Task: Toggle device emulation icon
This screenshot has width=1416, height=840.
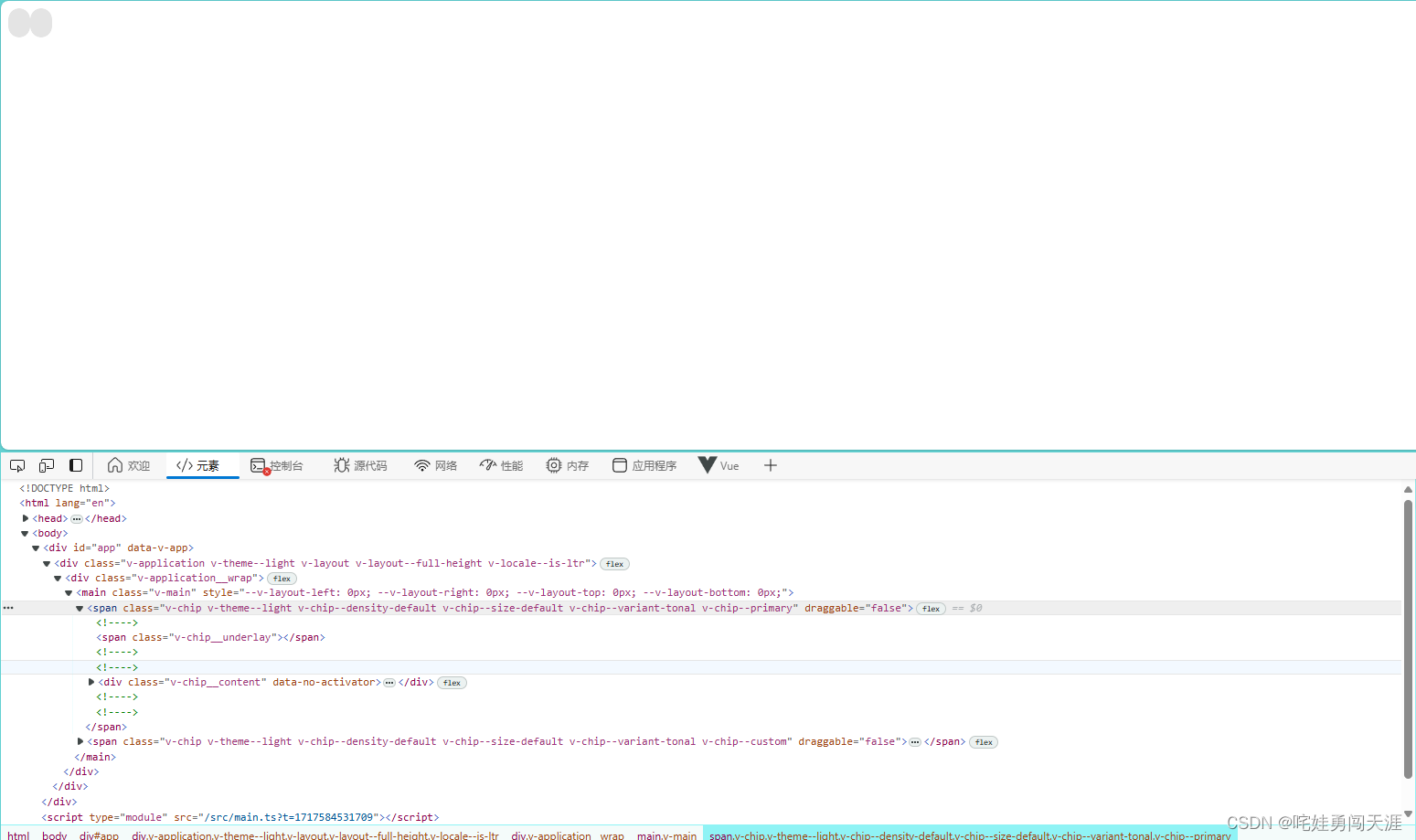Action: 47,465
